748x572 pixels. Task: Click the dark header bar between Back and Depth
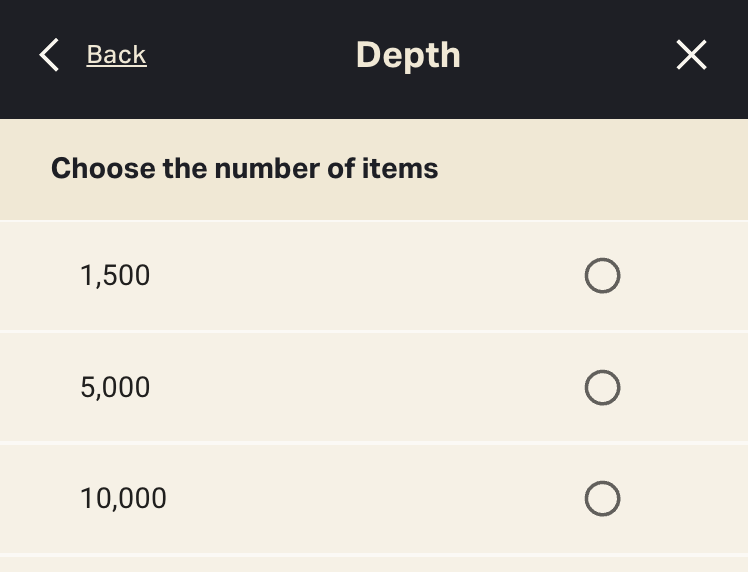coord(250,55)
